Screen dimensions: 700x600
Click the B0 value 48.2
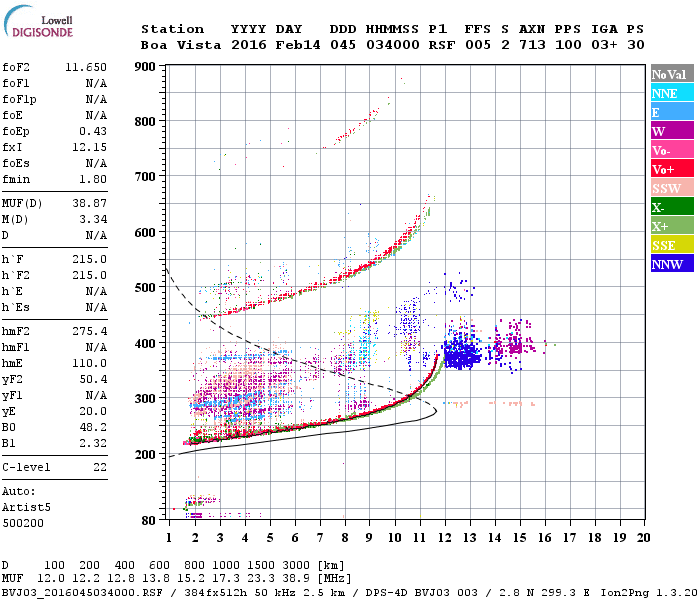pos(93,427)
